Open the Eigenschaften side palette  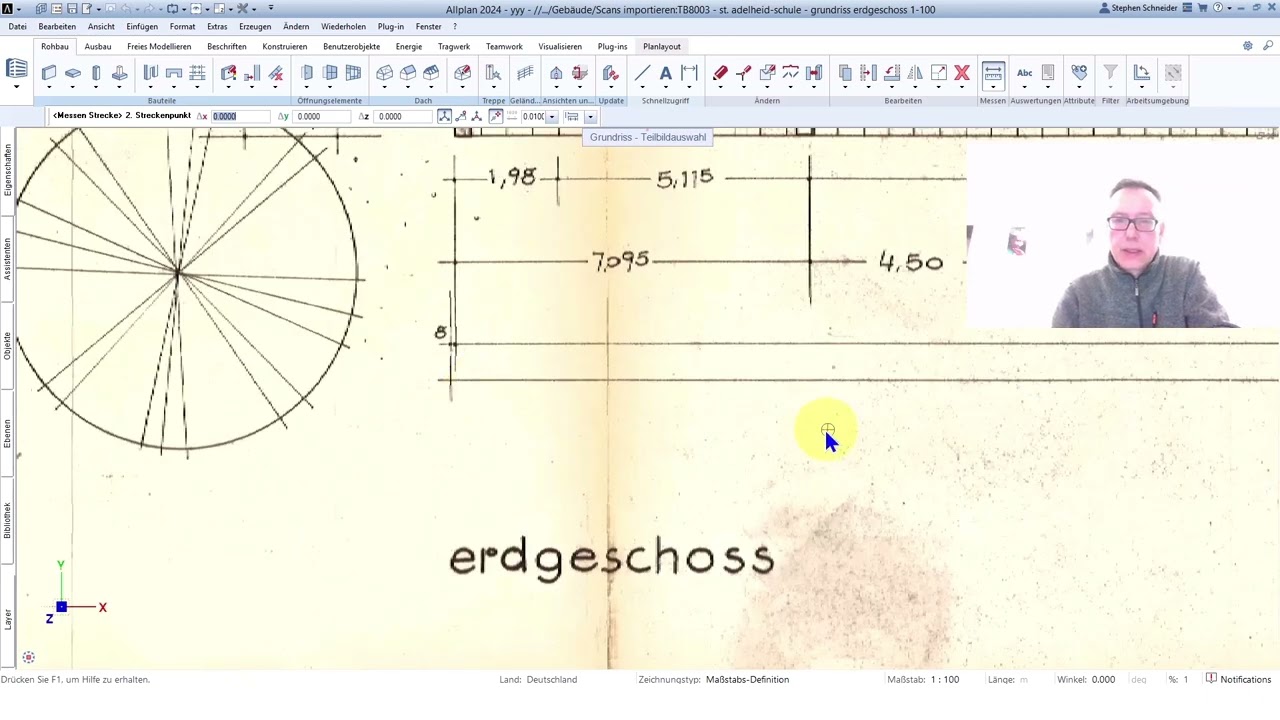click(7, 169)
